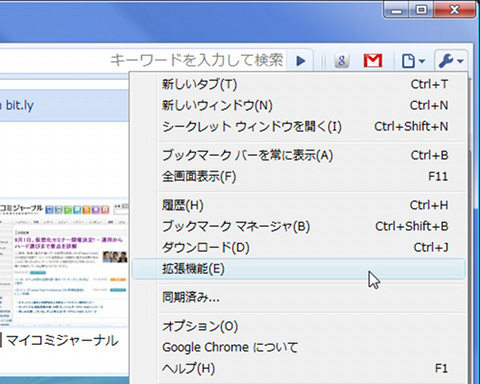
Task: Open オプション(O) from menu
Action: tap(298, 326)
